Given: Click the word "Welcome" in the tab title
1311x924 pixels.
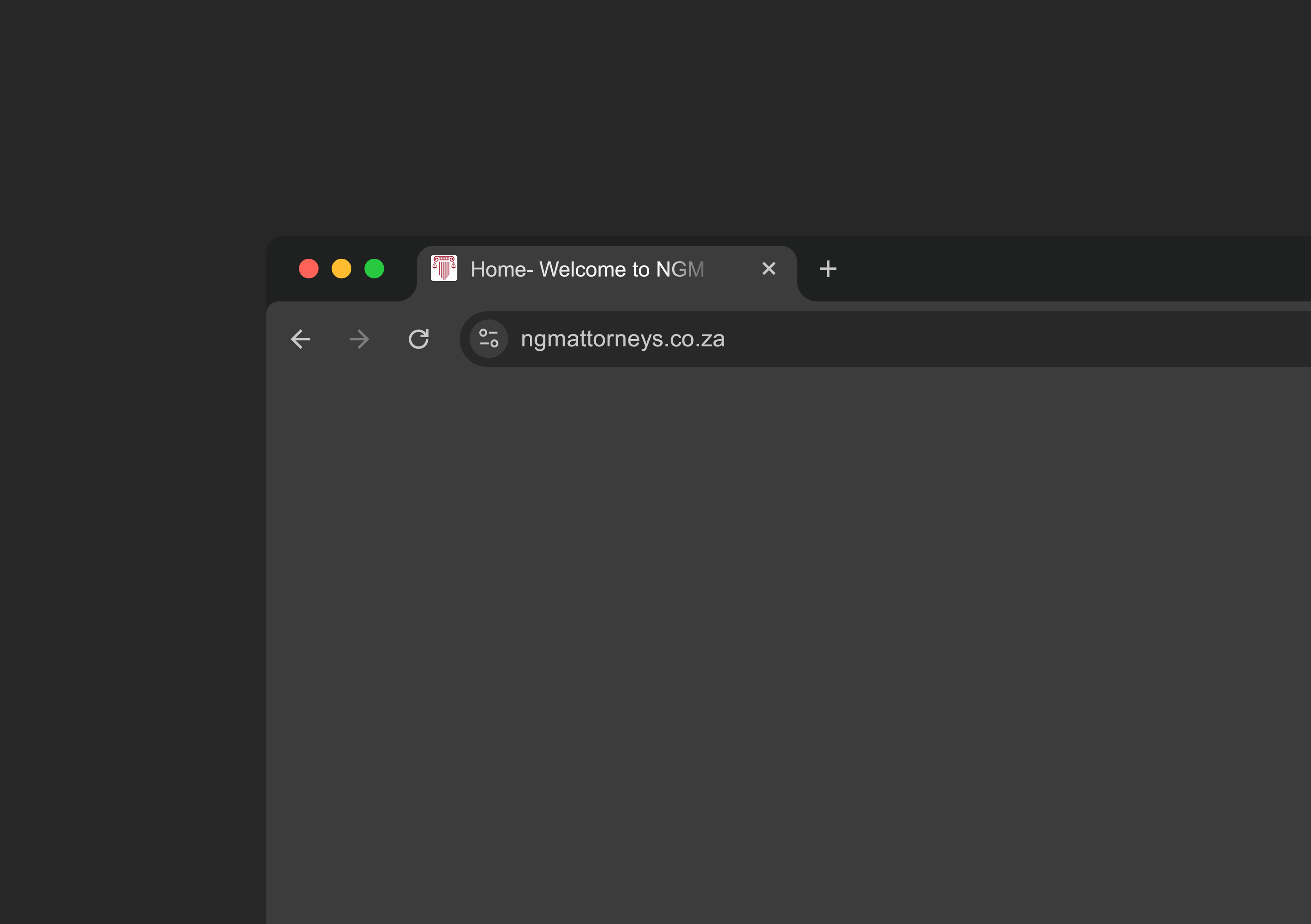Looking at the screenshot, I should 582,269.
